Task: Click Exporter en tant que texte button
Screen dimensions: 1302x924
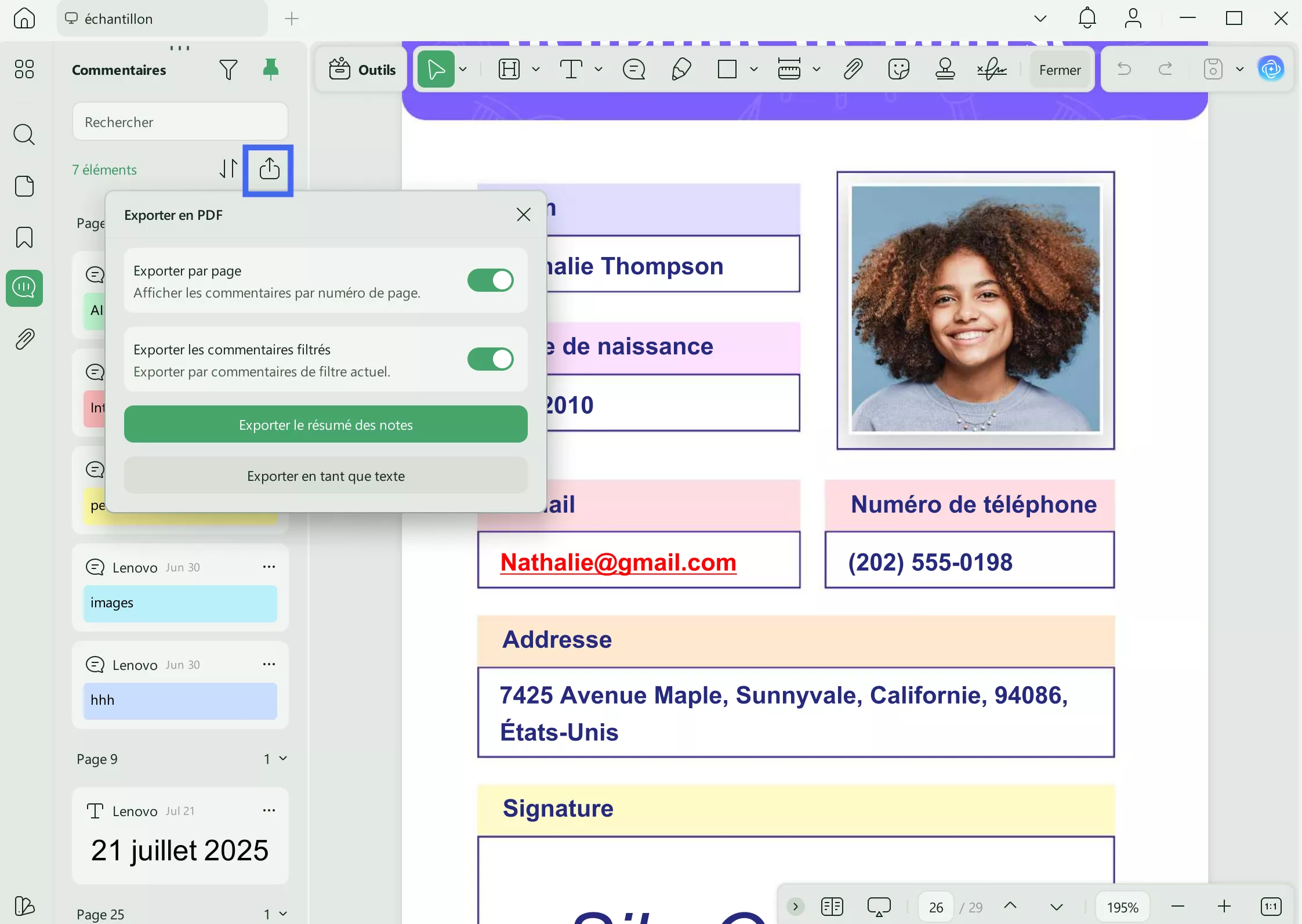Action: 325,476
